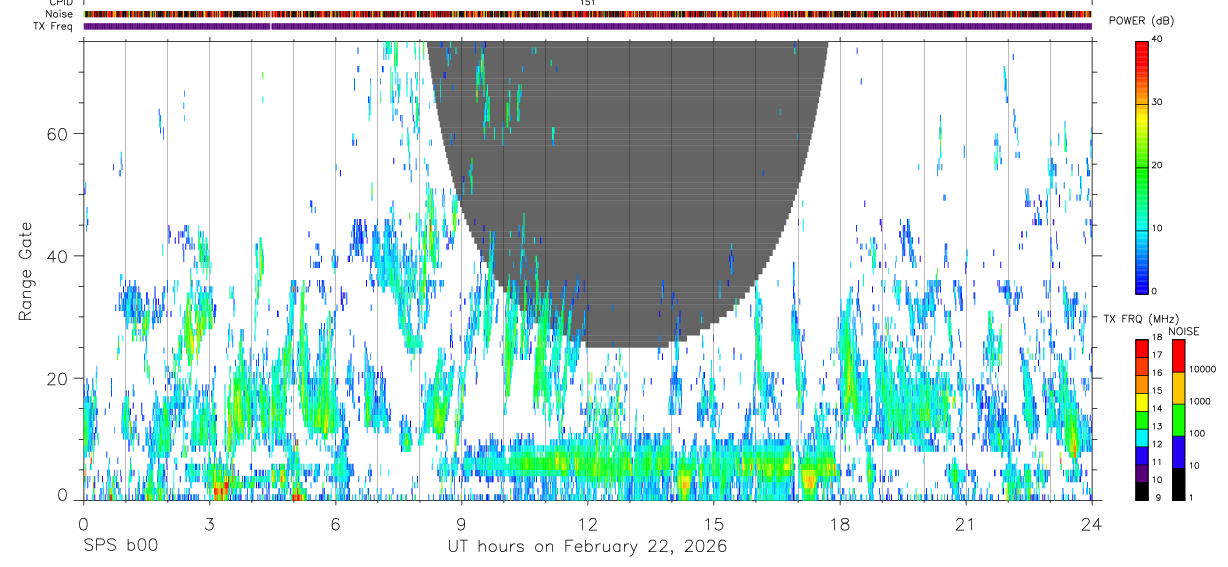The height and width of the screenshot is (567, 1228).
Task: Click the yellow 14-15 MHz TX FRQ swatch
Action: pyautogui.click(x=1142, y=401)
